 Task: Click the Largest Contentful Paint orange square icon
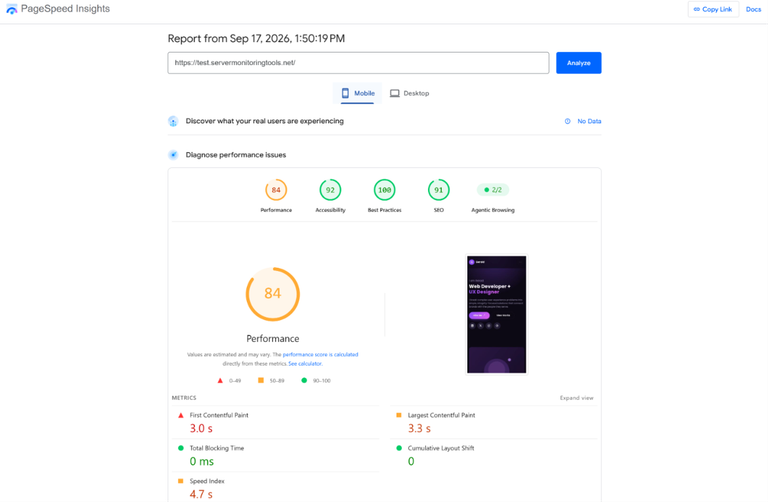[399, 415]
